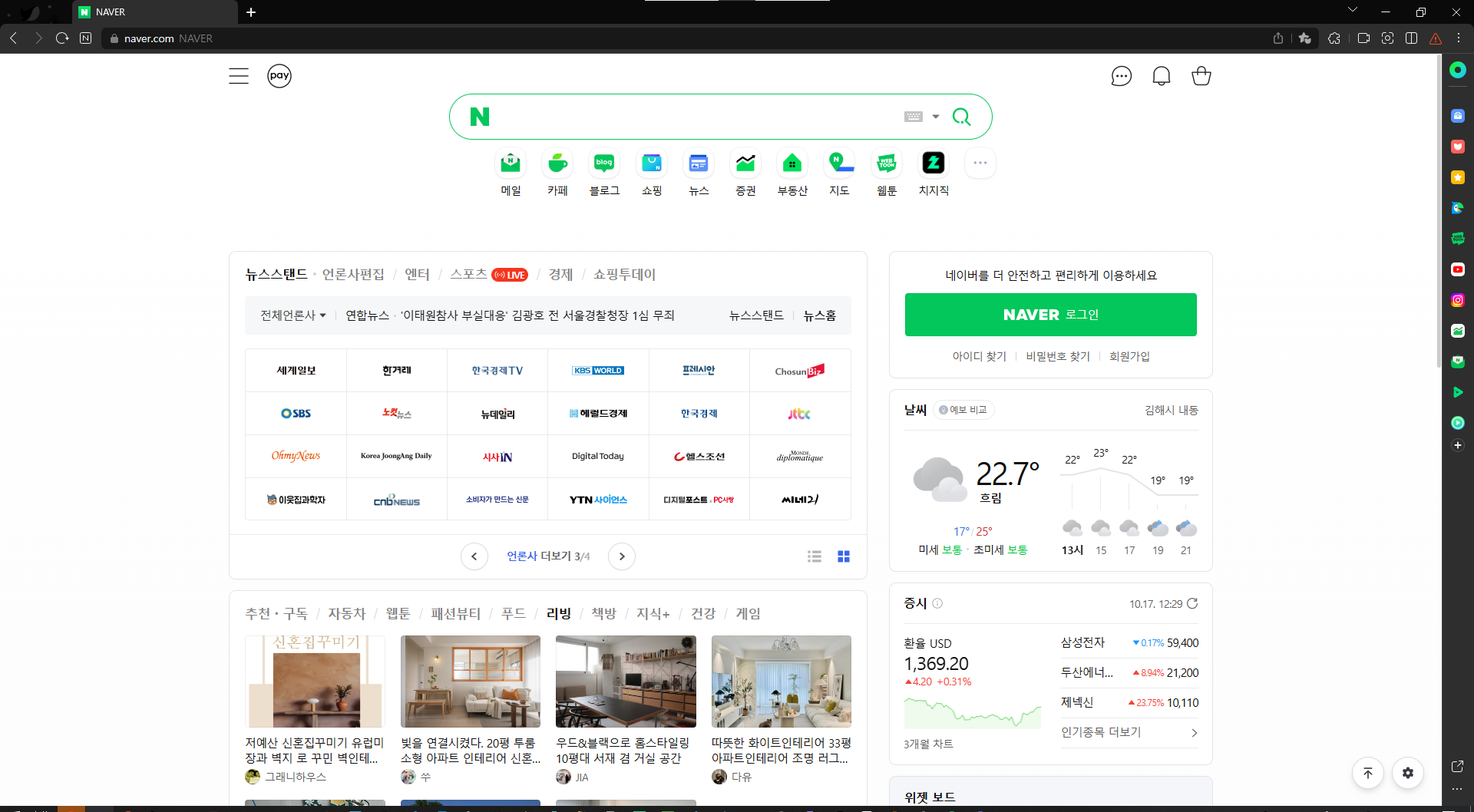
Task: Open 증권 stock shortcut icon
Action: pyautogui.click(x=745, y=163)
